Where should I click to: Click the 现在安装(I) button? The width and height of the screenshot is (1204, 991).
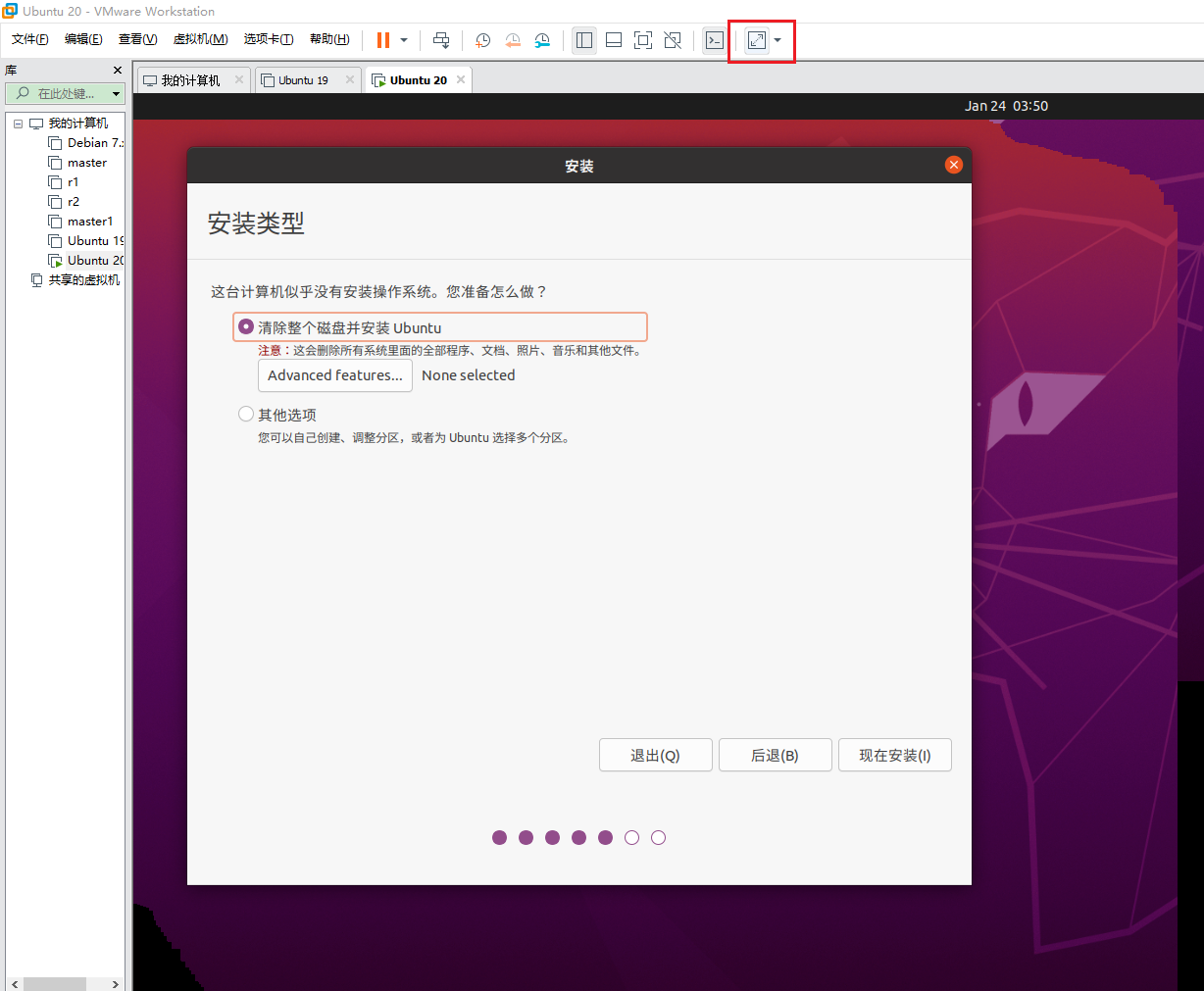point(894,755)
